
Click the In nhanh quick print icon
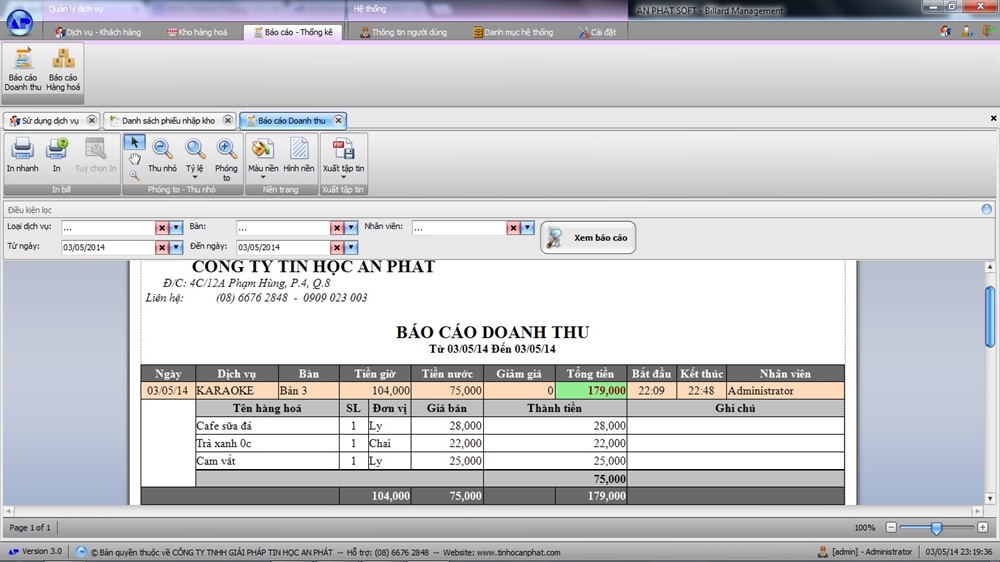pos(22,155)
